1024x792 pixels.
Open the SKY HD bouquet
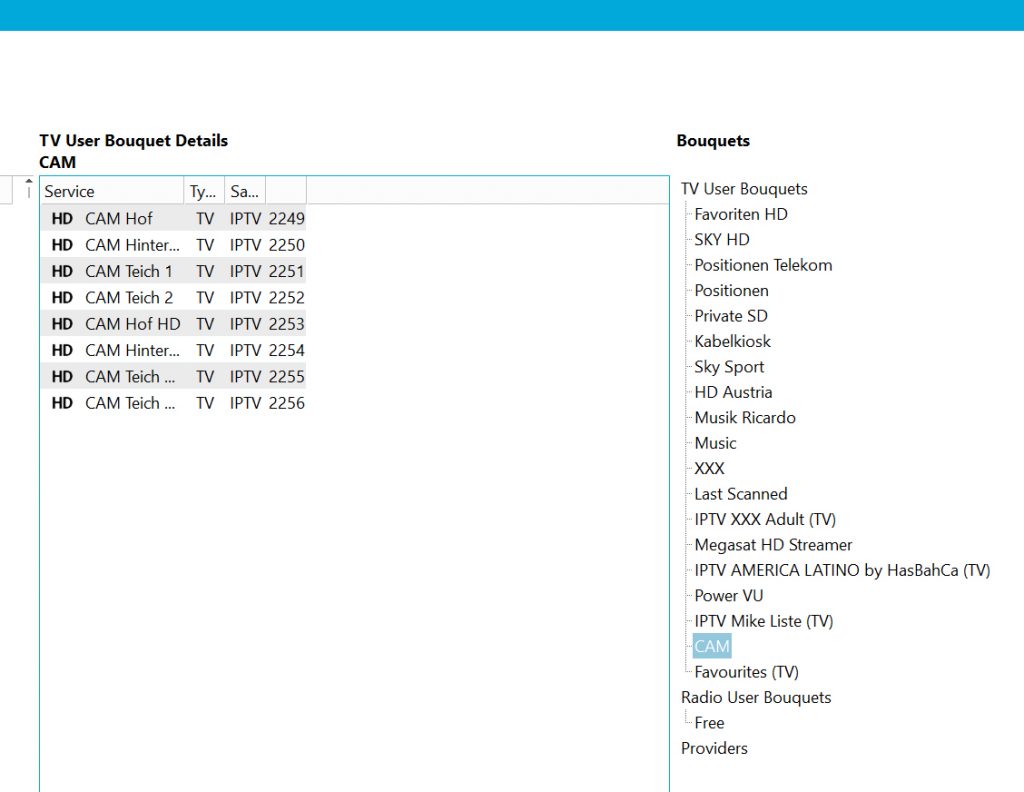[722, 240]
